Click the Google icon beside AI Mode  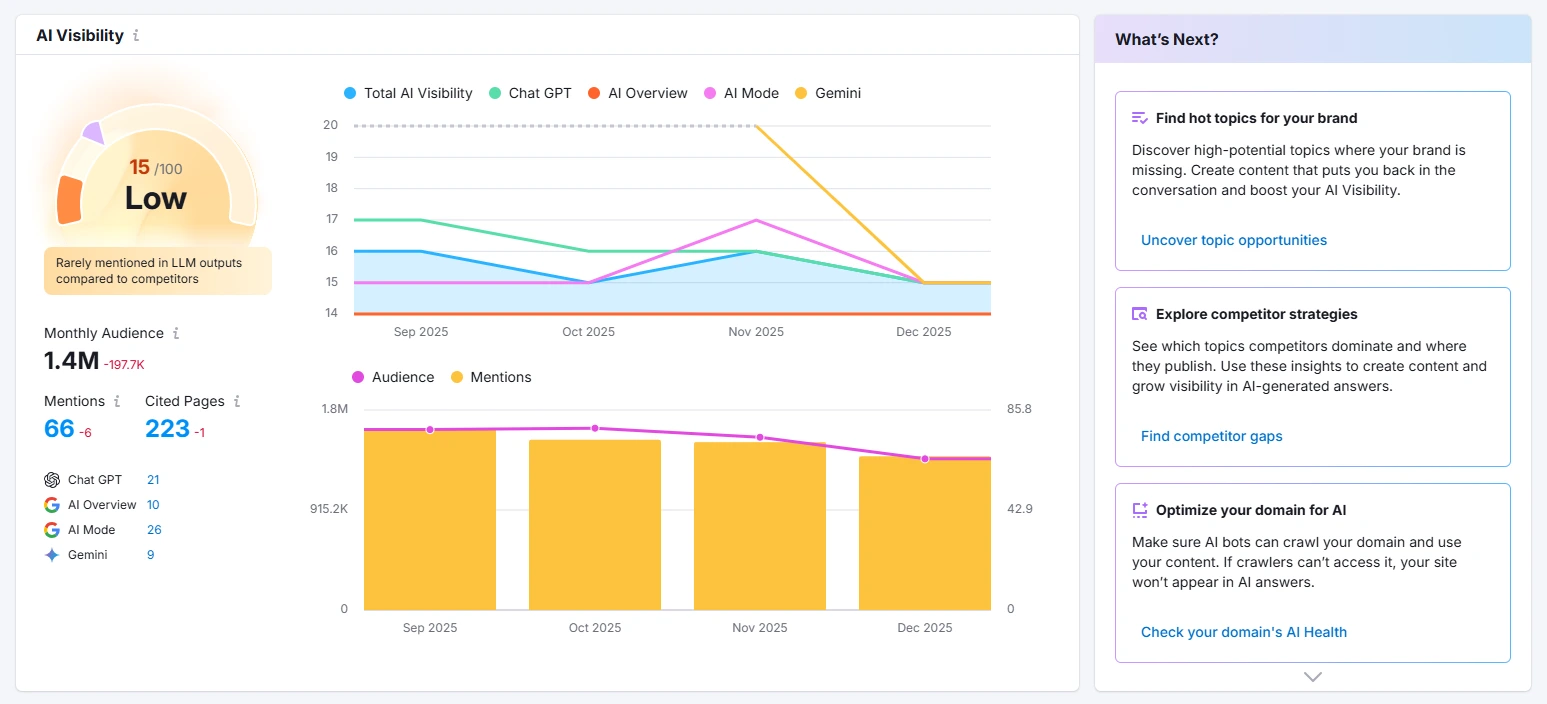coord(52,530)
